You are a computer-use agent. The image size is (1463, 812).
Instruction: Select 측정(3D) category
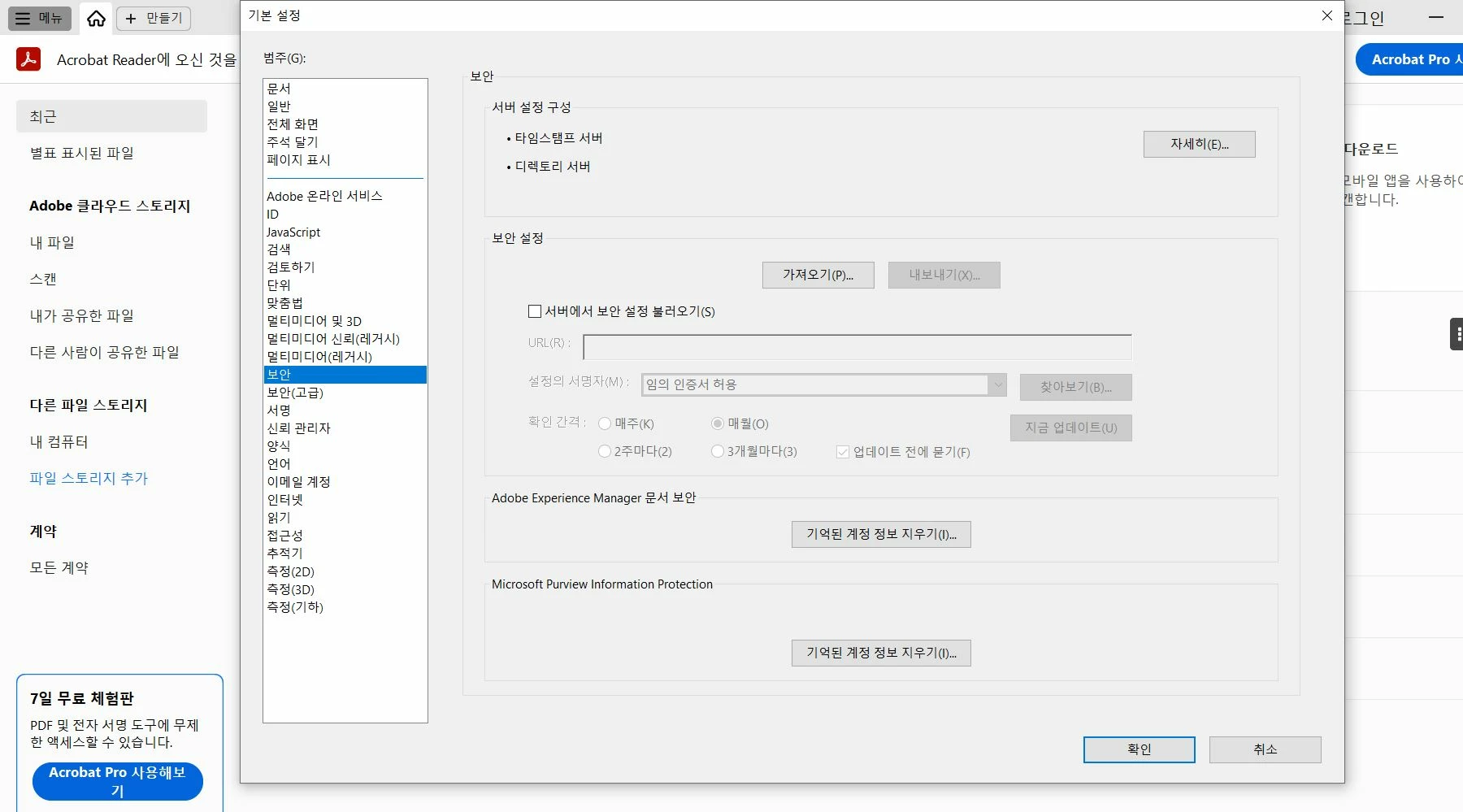click(345, 589)
